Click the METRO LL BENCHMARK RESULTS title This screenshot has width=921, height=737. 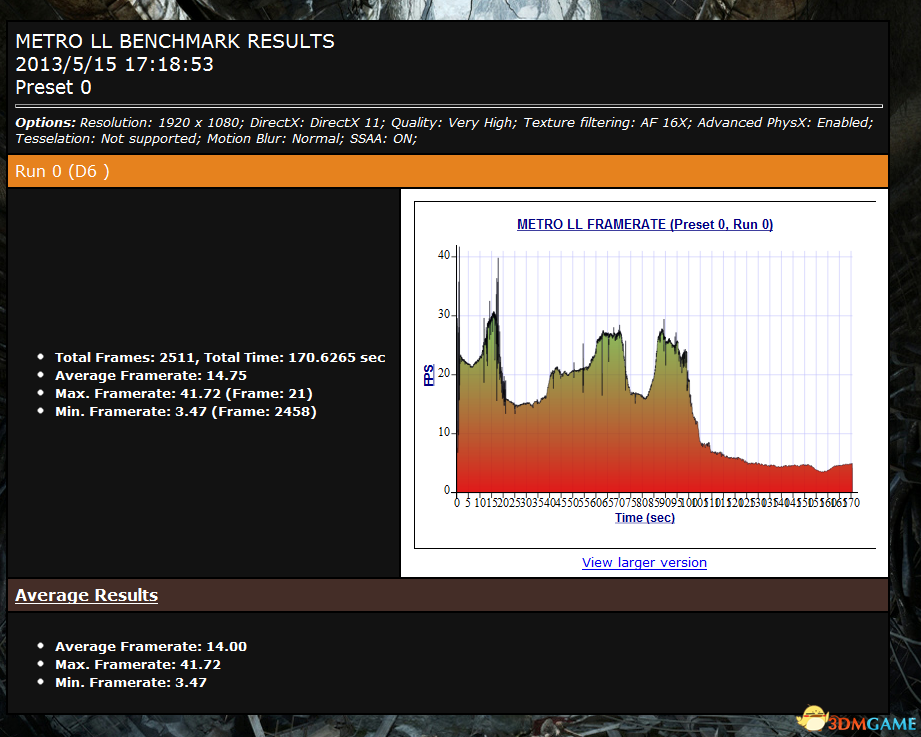(174, 41)
